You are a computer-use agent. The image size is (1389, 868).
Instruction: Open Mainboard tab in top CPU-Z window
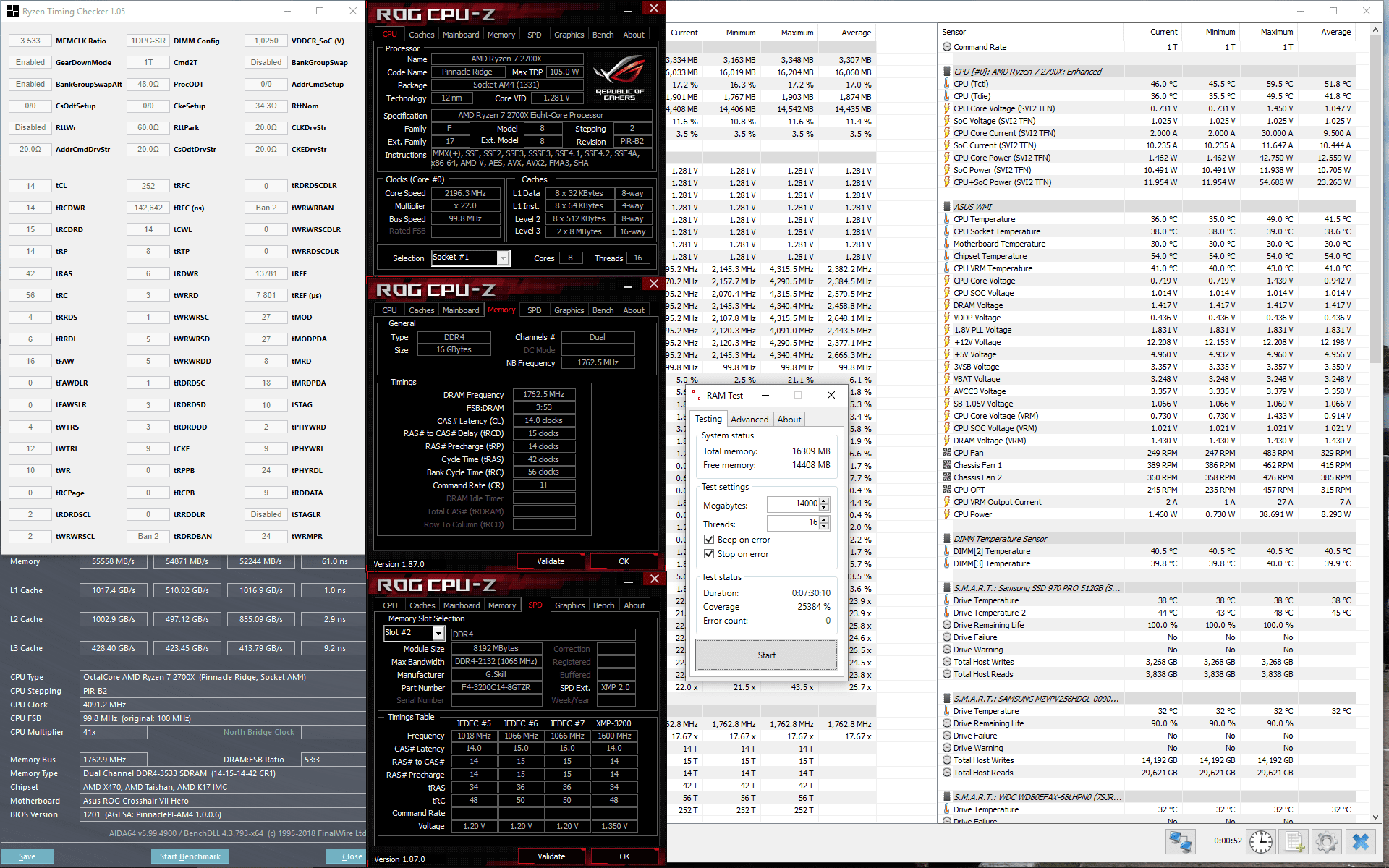pos(461,35)
